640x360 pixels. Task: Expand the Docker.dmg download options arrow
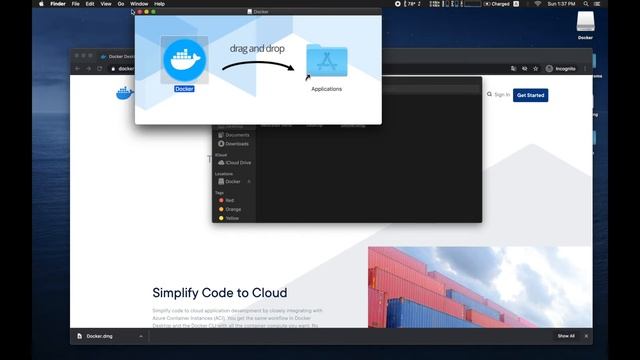coord(141,336)
